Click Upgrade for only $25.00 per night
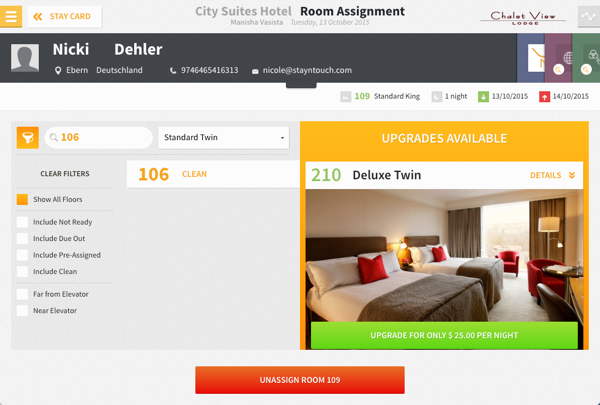This screenshot has width=600, height=405. click(x=444, y=335)
